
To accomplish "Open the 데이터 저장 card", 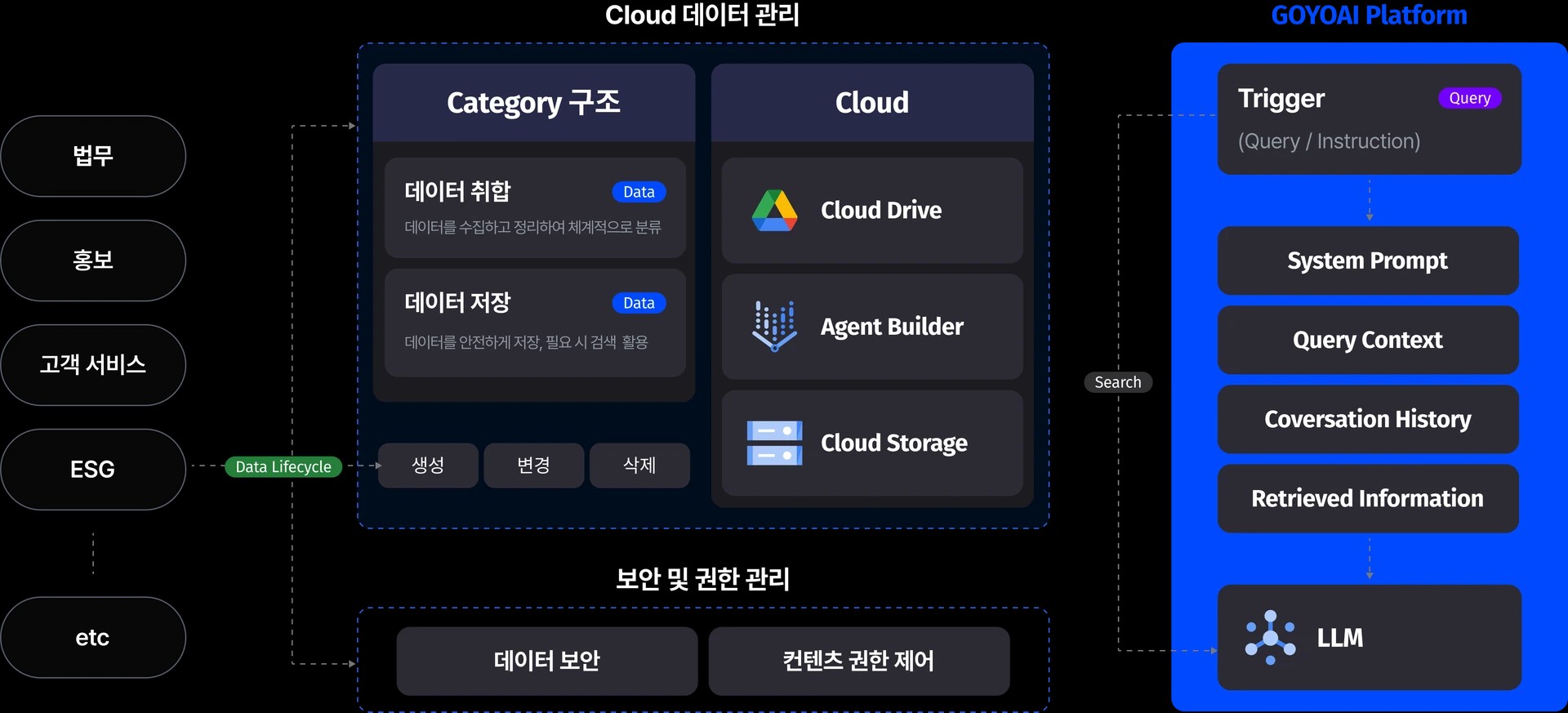I will pos(535,323).
